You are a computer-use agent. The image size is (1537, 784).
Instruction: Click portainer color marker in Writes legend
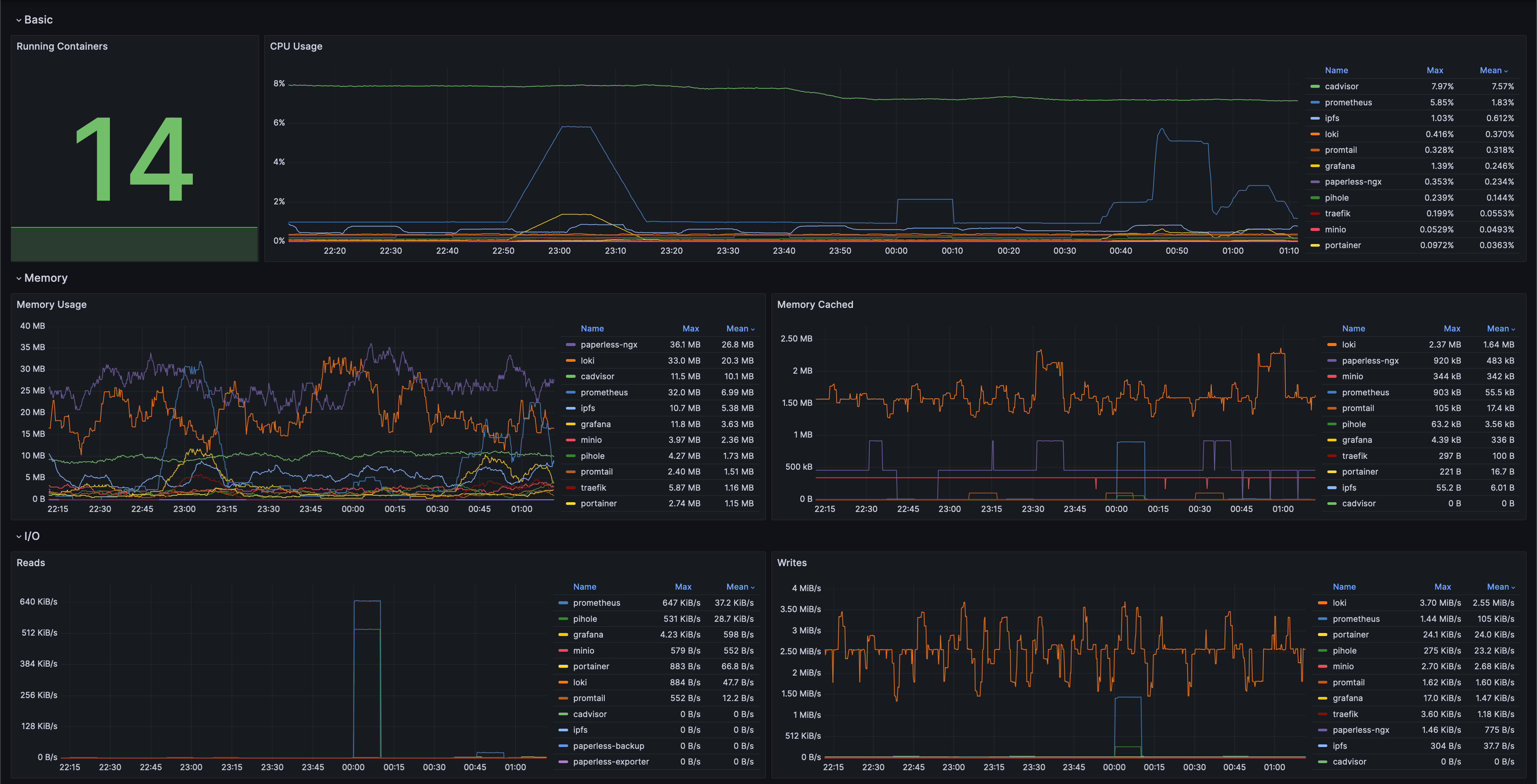(1322, 635)
